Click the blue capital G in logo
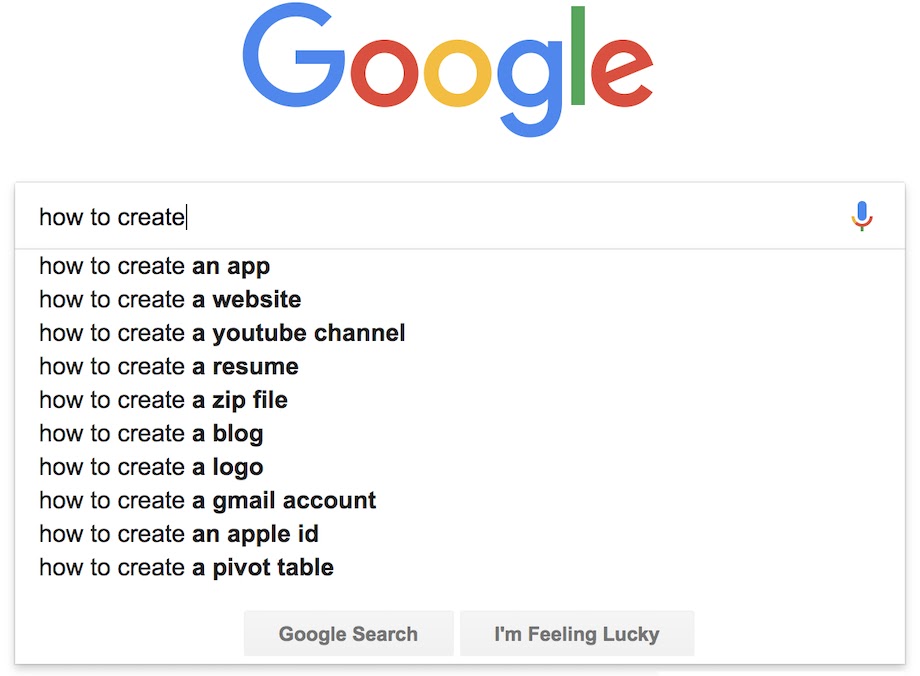Image resolution: width=920 pixels, height=676 pixels. click(292, 61)
